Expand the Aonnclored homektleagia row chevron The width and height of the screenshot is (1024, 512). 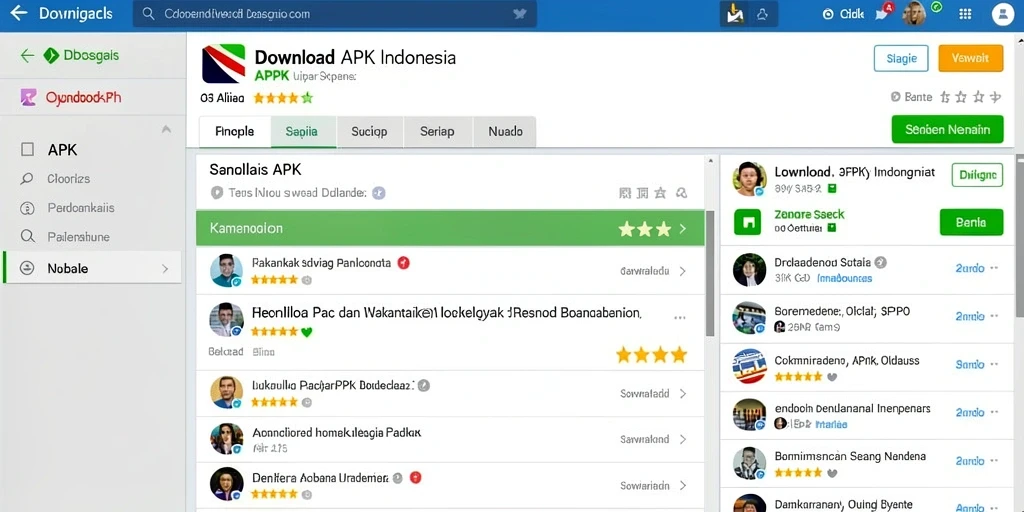pyautogui.click(x=682, y=440)
